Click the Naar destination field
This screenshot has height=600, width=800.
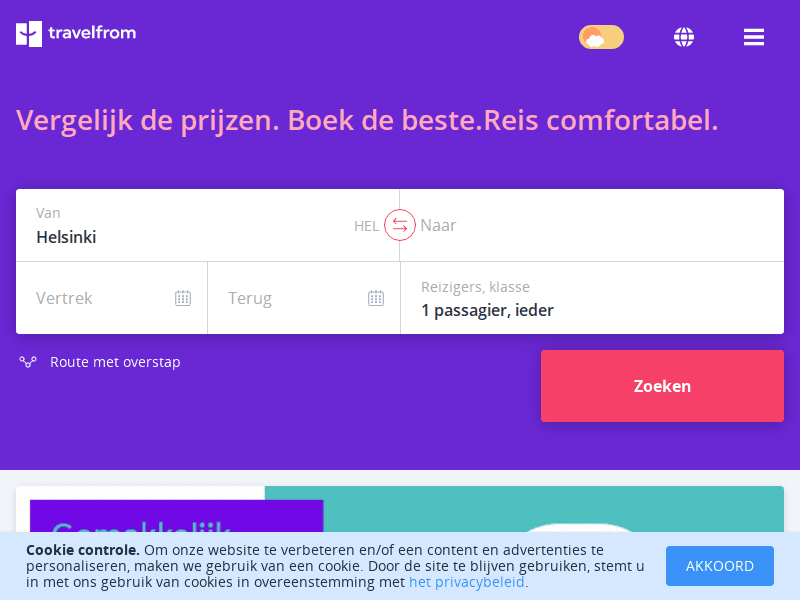pyautogui.click(x=592, y=226)
